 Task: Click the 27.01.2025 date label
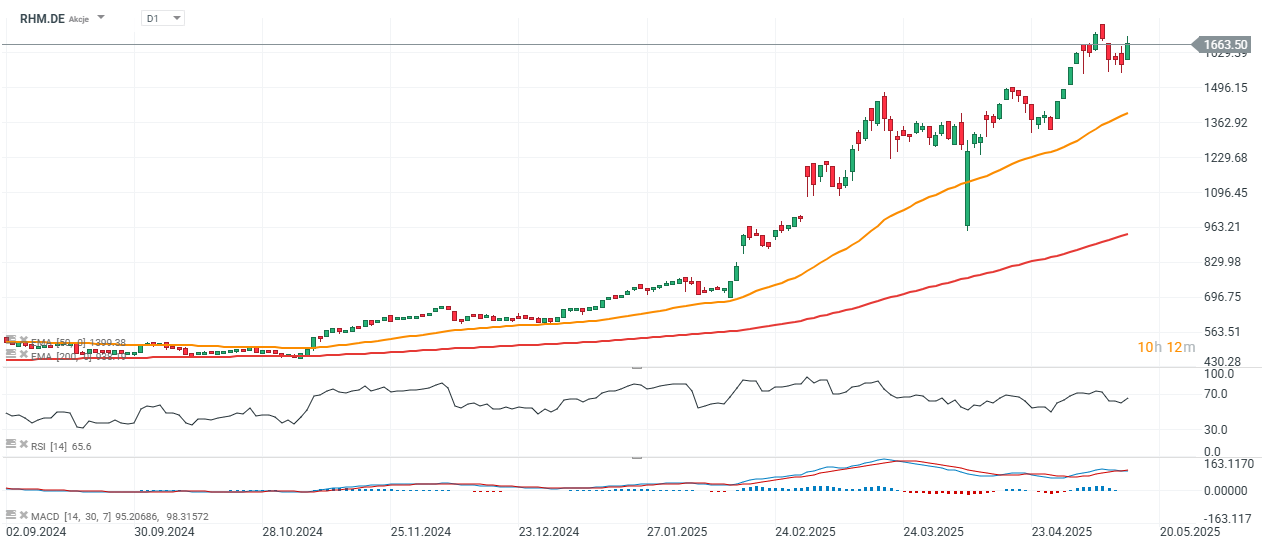tap(677, 533)
